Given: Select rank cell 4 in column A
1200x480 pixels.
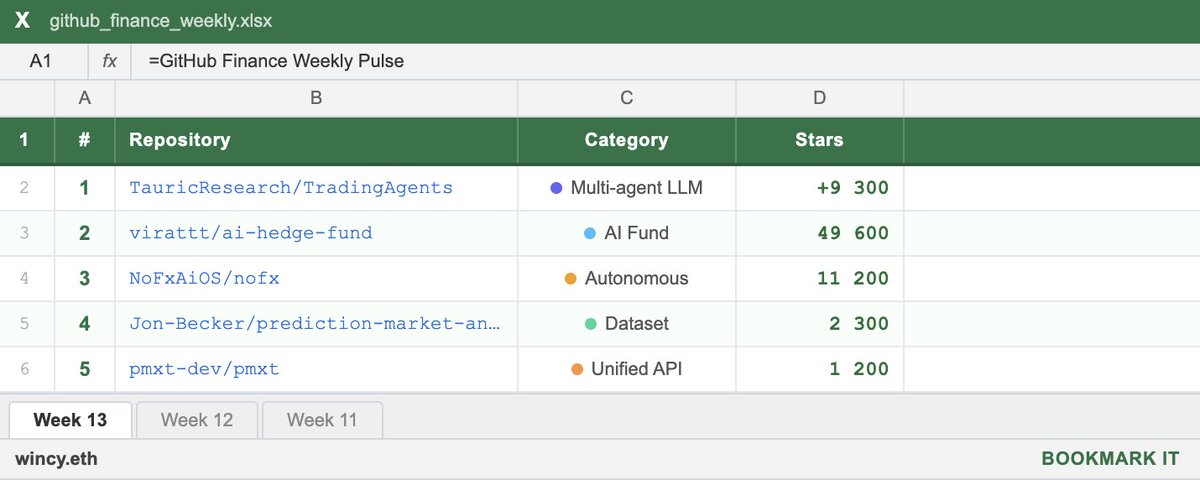Looking at the screenshot, I should click(x=85, y=324).
